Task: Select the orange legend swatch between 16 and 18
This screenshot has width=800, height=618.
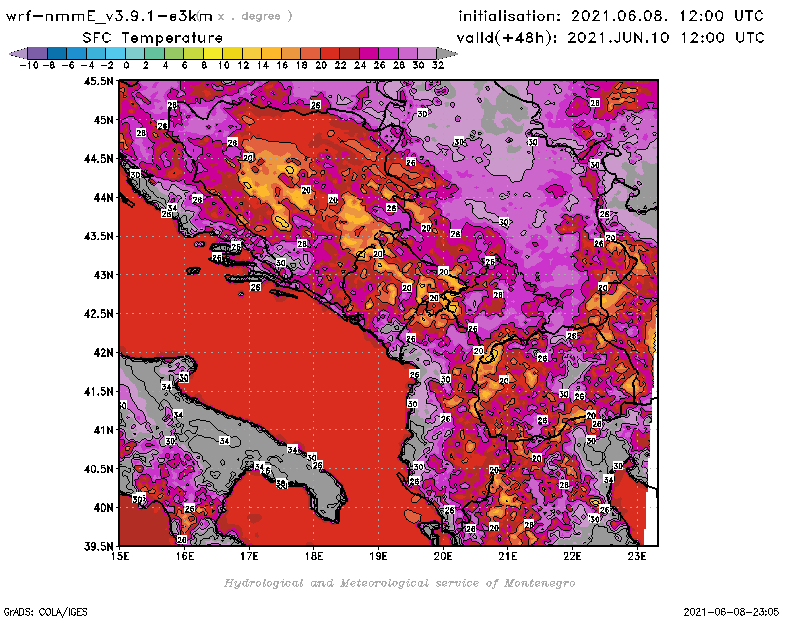Action: click(x=290, y=53)
